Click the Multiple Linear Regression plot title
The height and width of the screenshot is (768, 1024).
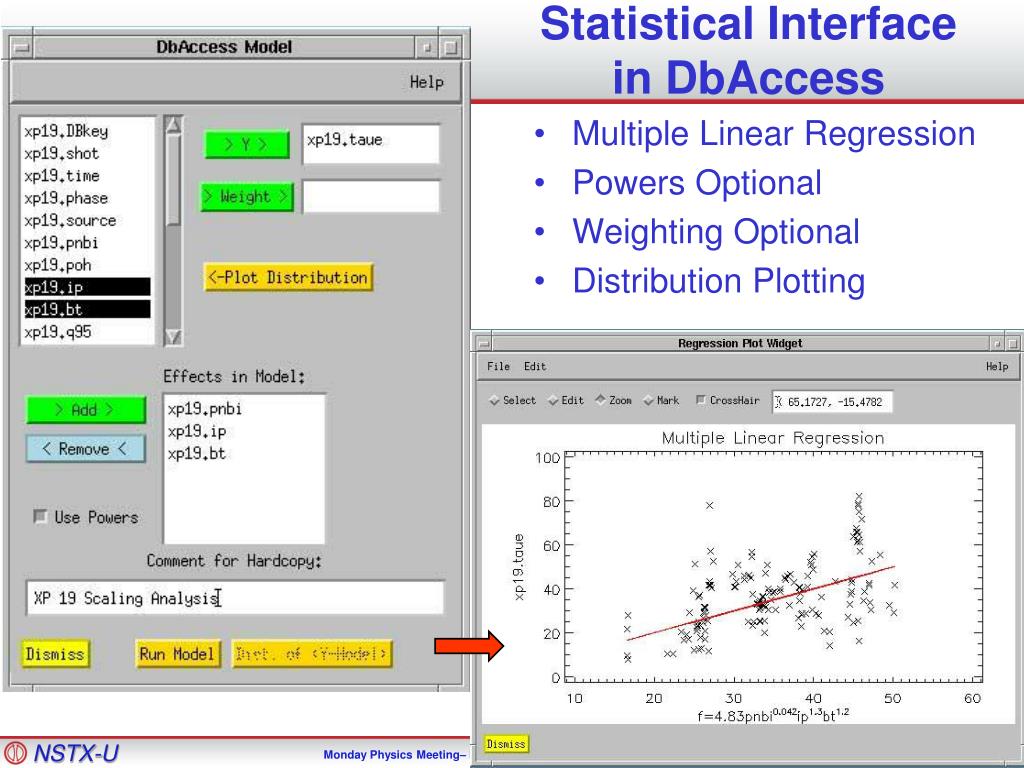pyautogui.click(x=773, y=438)
